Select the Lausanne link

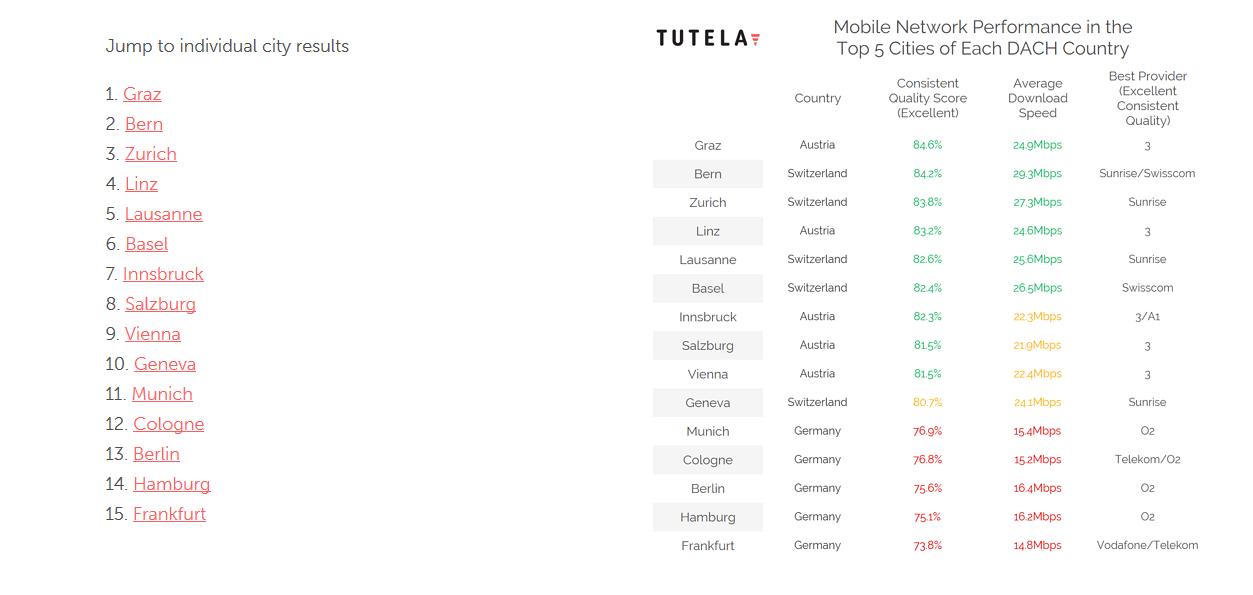[x=163, y=214]
